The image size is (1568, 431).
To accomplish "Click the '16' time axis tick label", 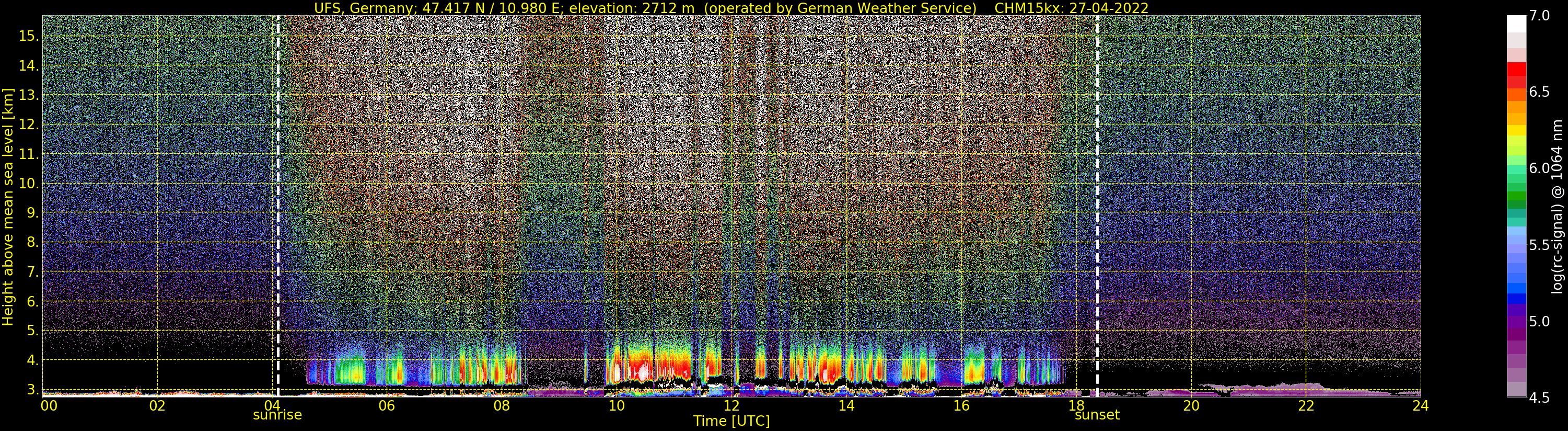I will [961, 405].
